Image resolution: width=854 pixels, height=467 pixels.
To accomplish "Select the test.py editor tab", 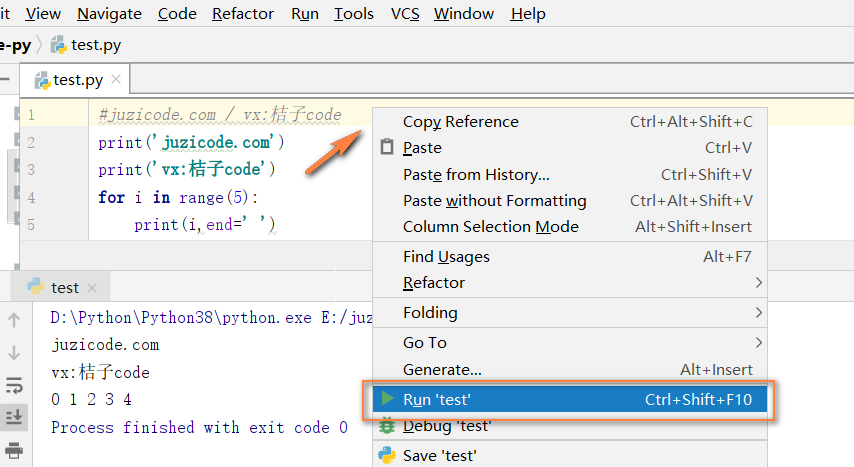I will (75, 80).
